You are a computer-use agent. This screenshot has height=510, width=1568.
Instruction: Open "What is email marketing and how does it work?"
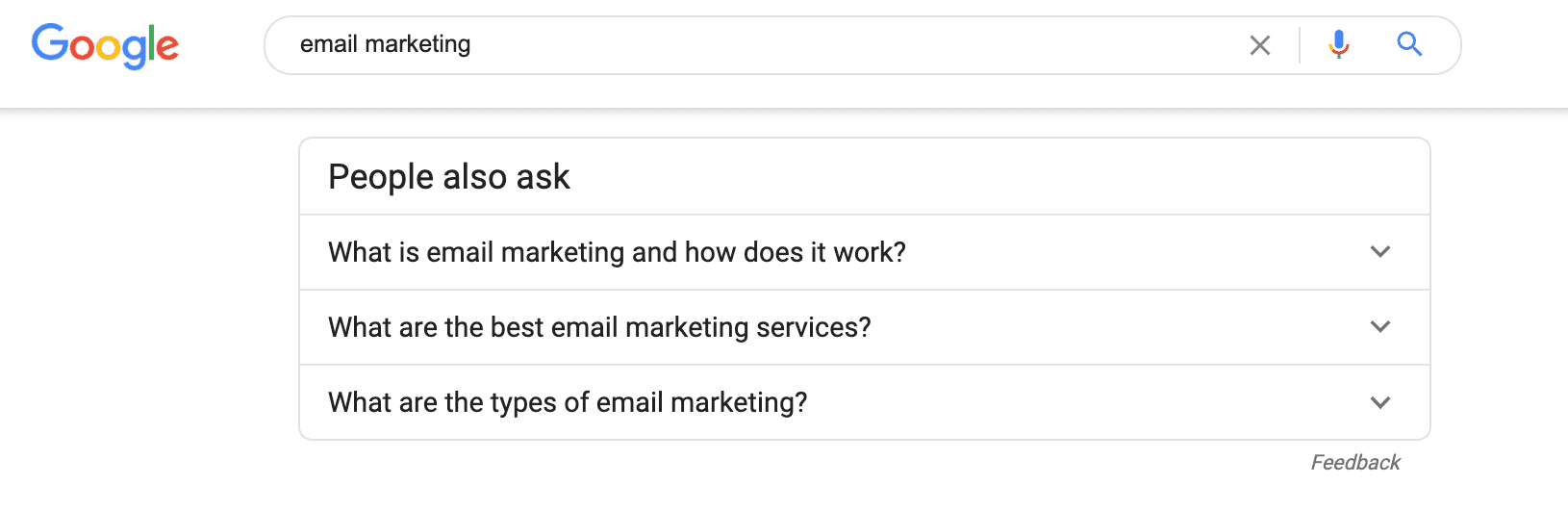(x=617, y=252)
